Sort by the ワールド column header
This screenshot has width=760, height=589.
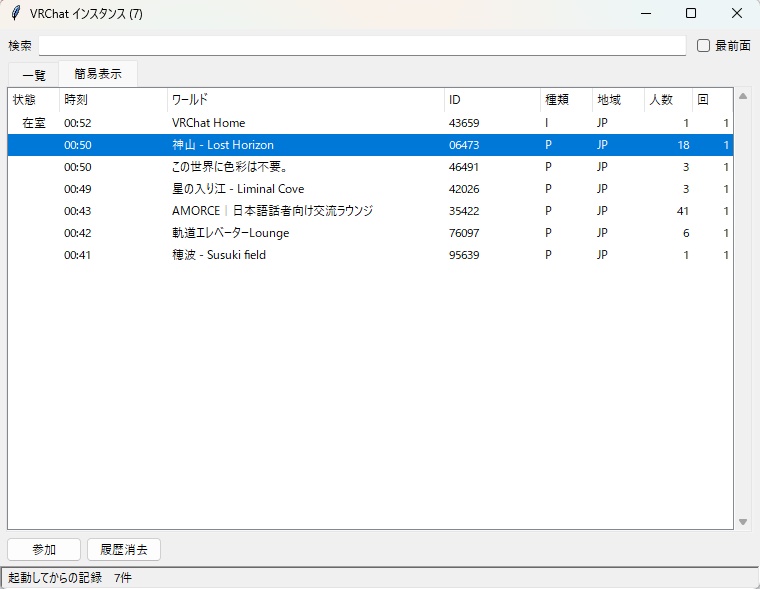click(305, 100)
